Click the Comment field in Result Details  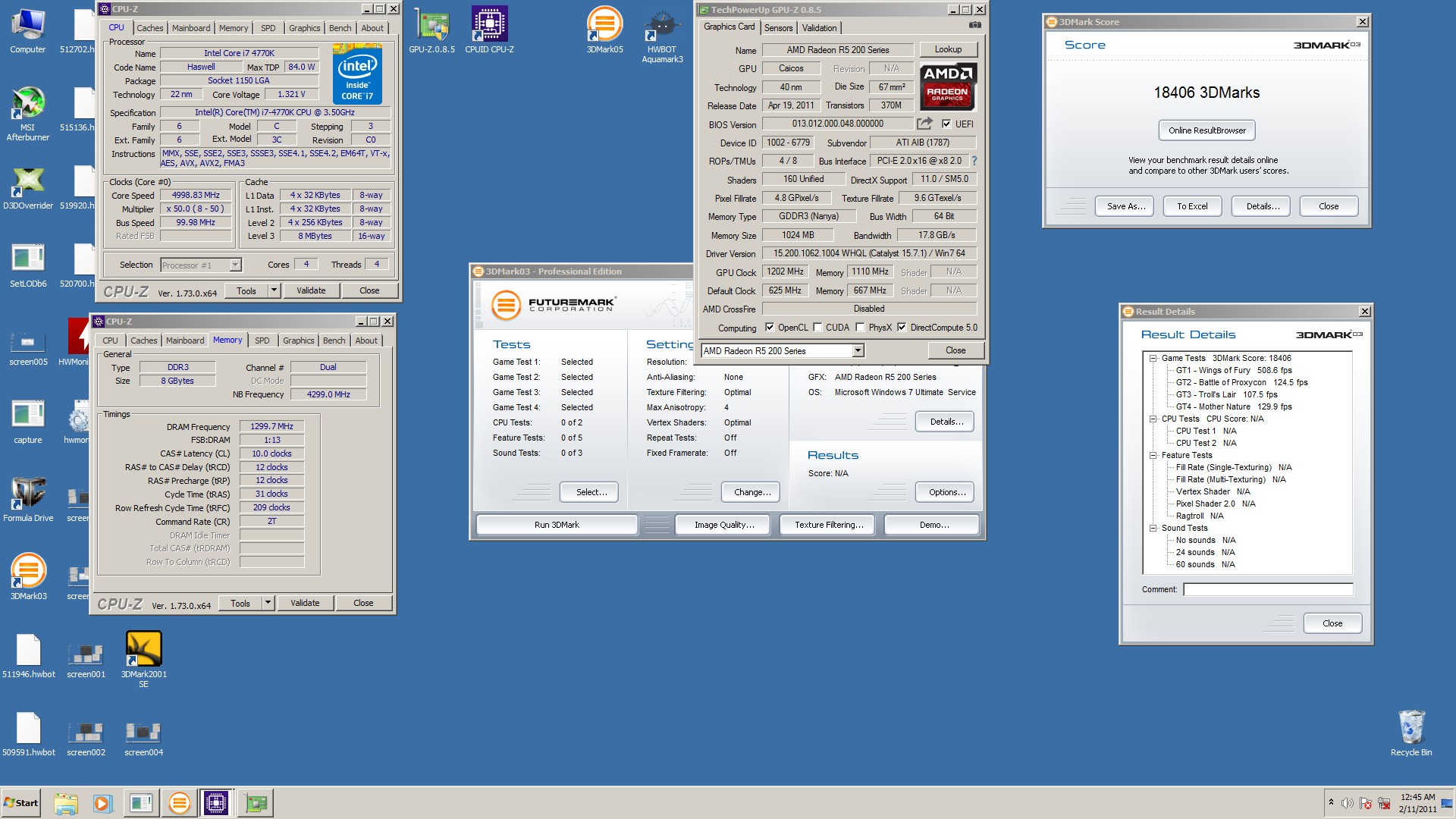pyautogui.click(x=1268, y=589)
